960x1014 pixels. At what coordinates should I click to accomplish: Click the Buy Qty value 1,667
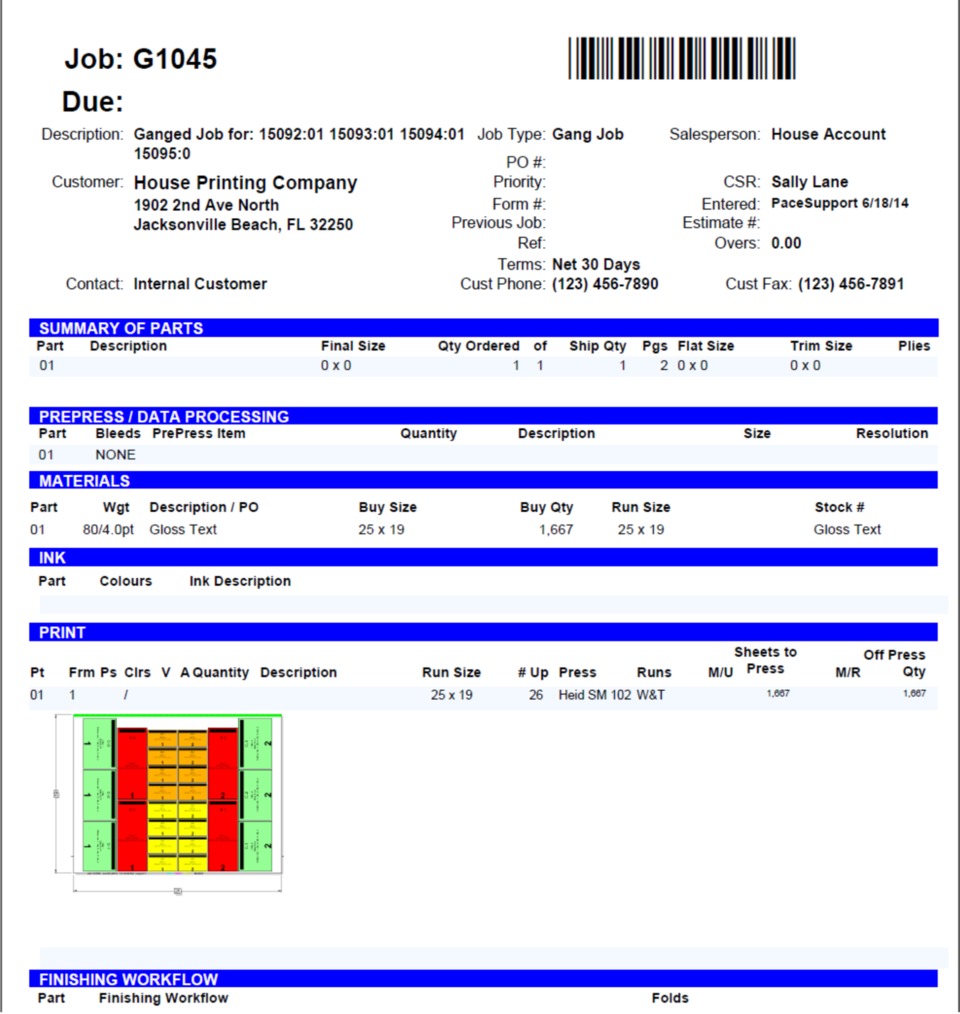(x=556, y=530)
